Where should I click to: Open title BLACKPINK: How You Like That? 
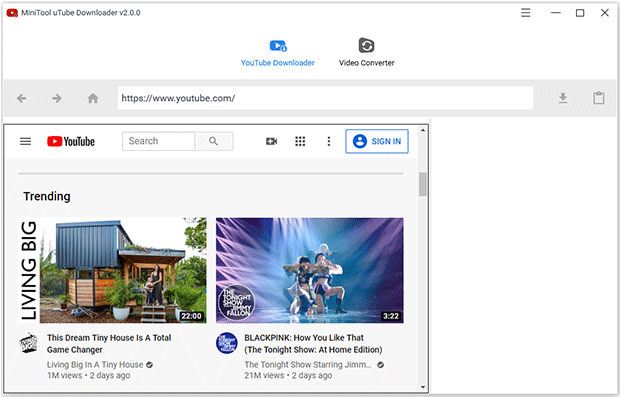(x=313, y=344)
